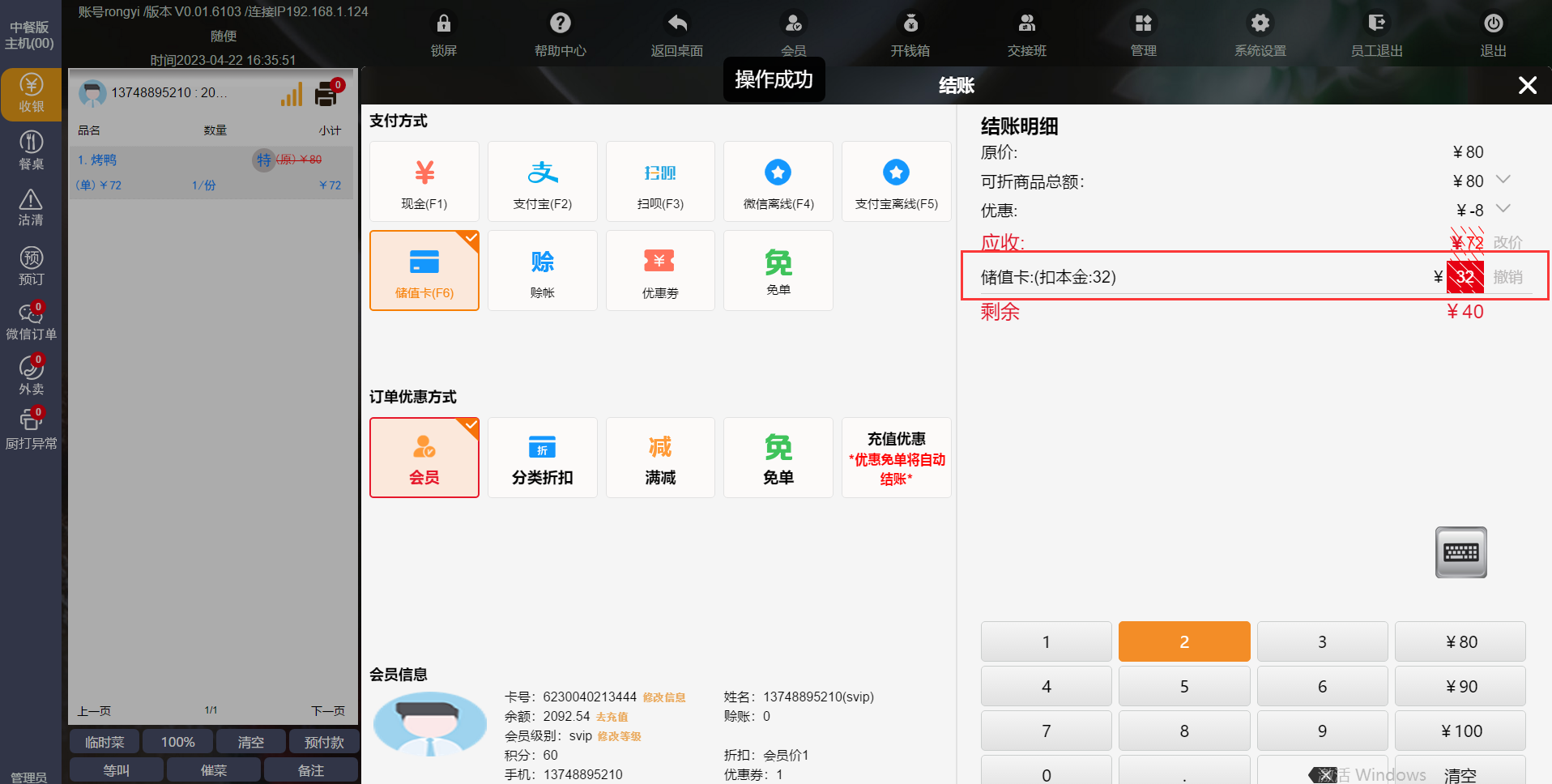Open the reservations (预订) sidebar tab
This screenshot has height=784, width=1552.
[x=31, y=266]
